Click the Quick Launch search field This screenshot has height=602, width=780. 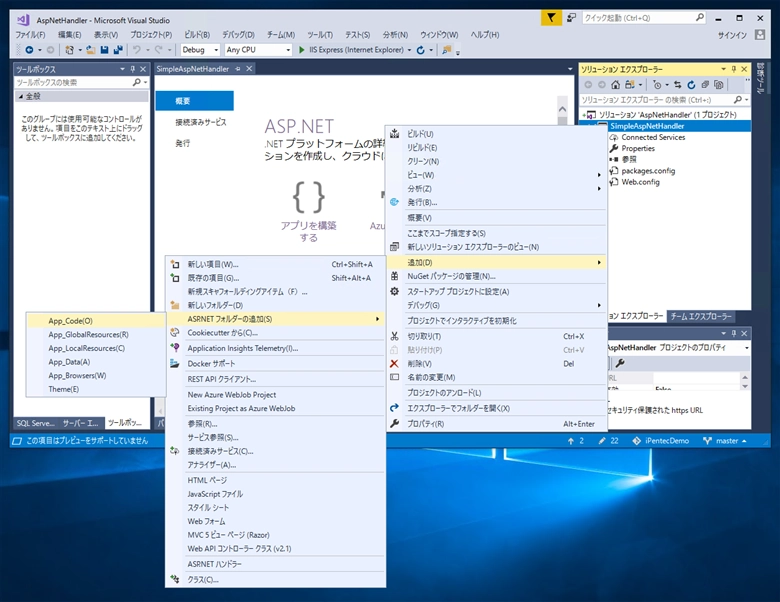click(639, 18)
